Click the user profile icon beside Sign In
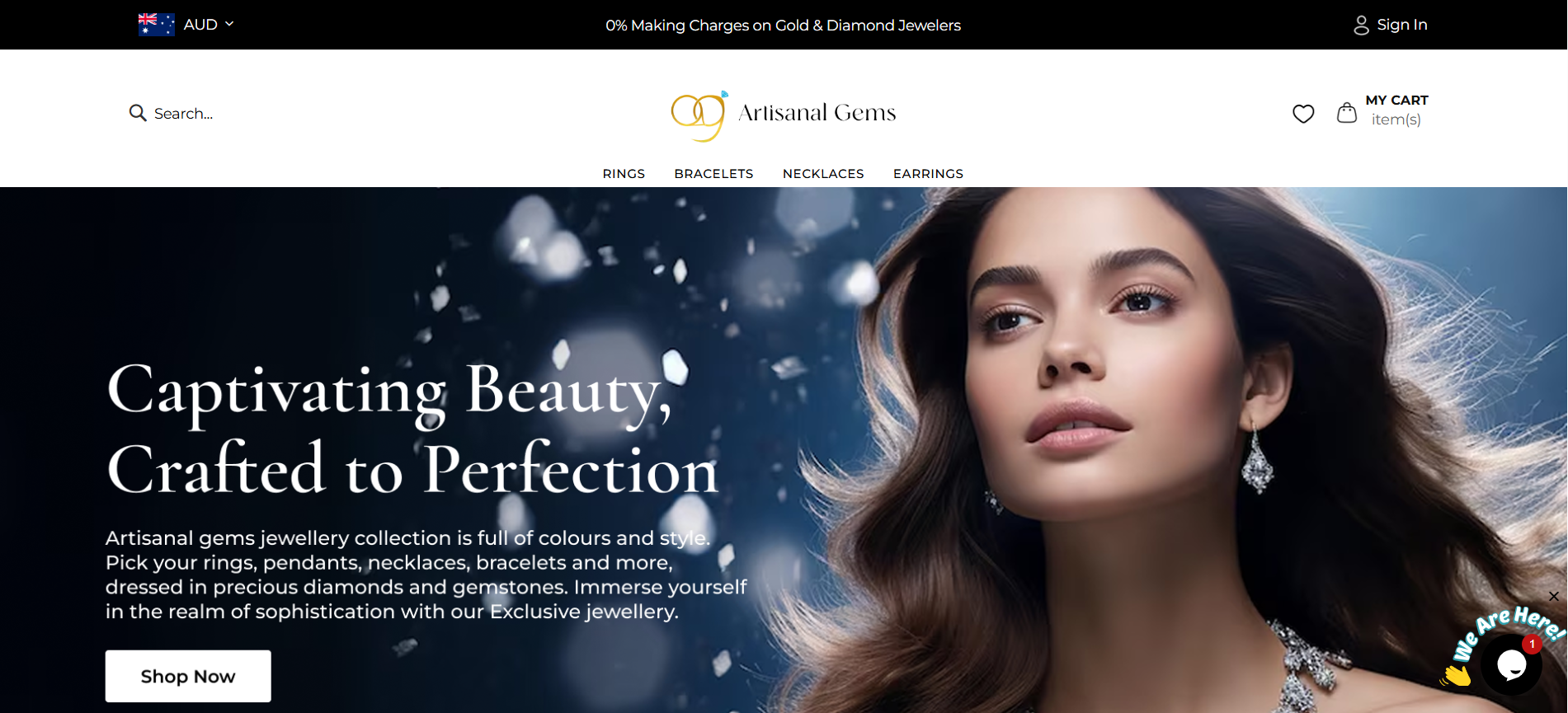Viewport: 1568px width, 713px height. click(x=1361, y=26)
